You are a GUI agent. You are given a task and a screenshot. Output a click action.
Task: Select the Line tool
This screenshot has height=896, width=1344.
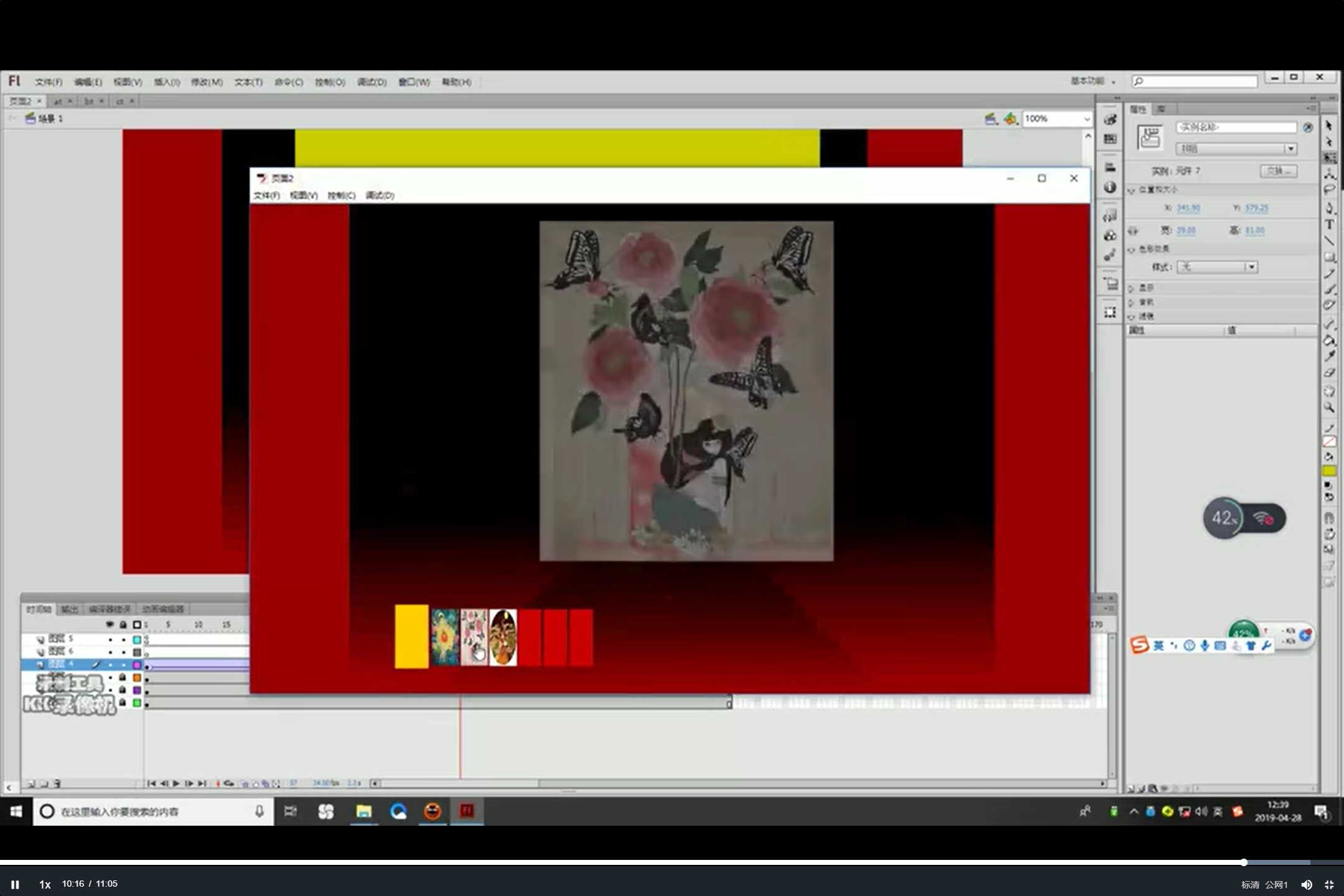point(1329,241)
